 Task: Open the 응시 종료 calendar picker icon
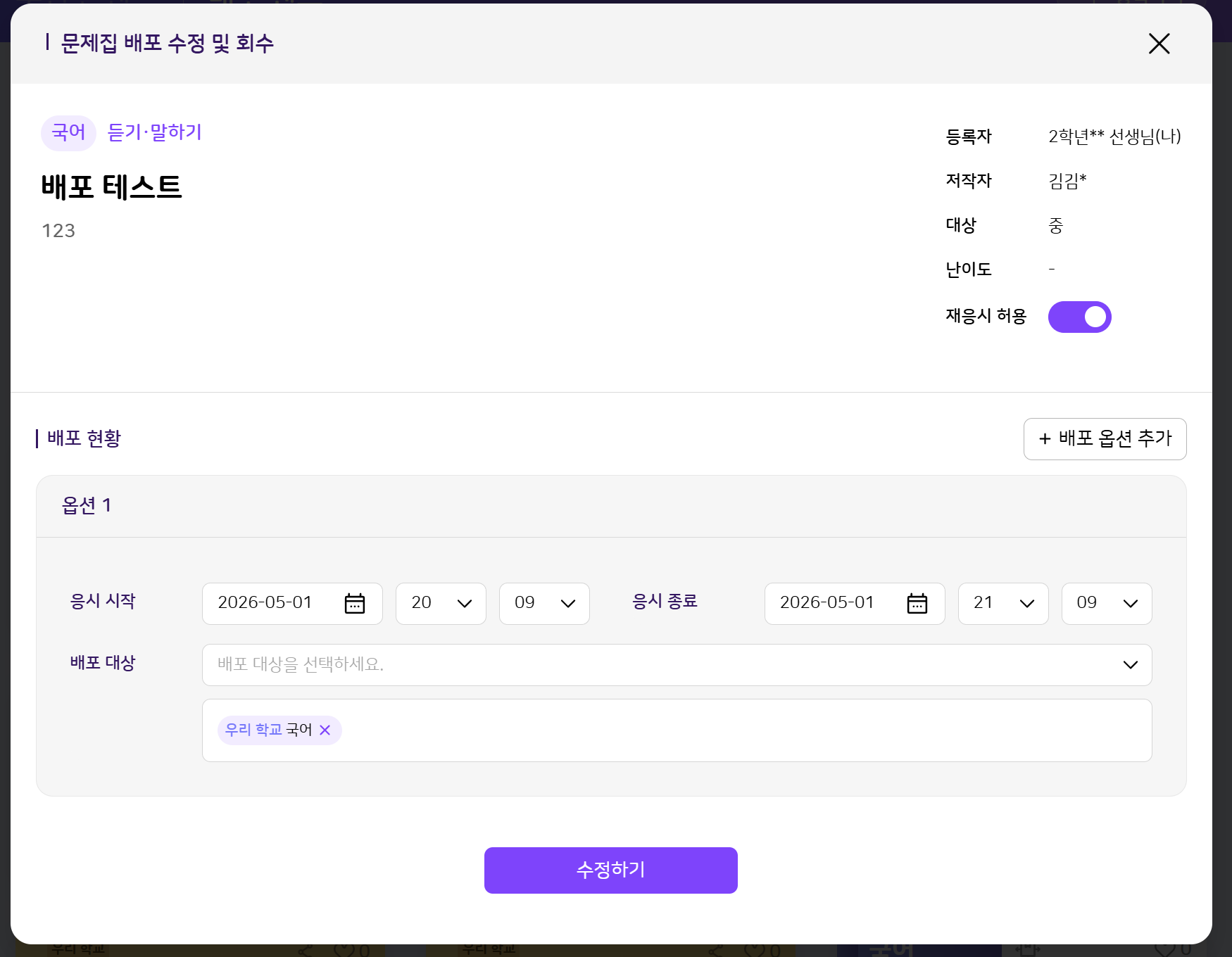917,604
